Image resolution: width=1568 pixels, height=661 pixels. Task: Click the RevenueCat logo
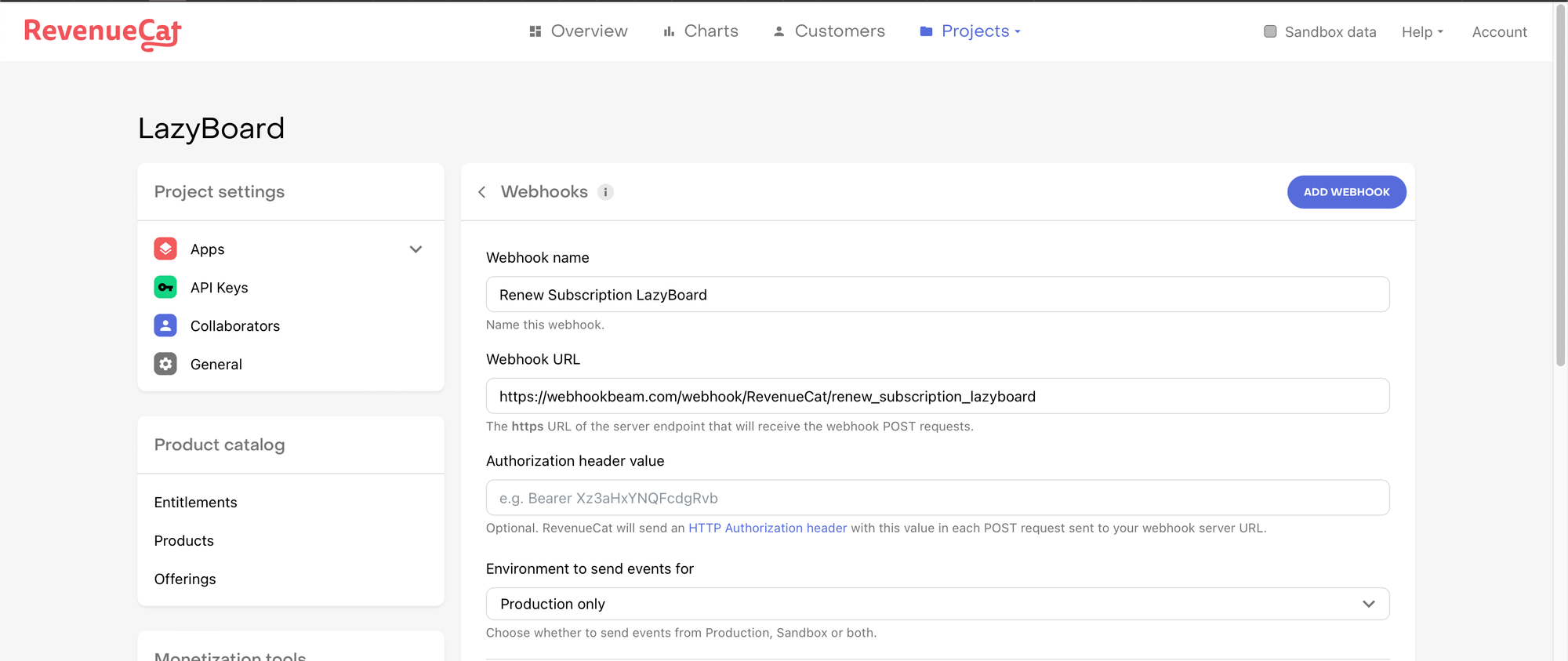point(103,33)
